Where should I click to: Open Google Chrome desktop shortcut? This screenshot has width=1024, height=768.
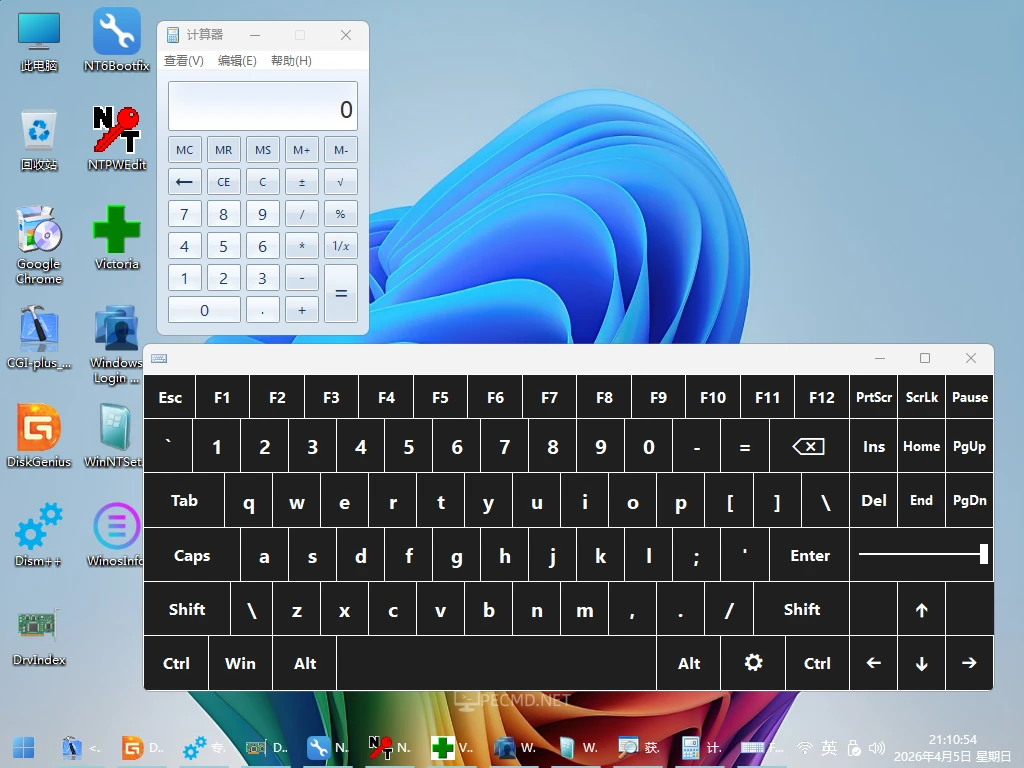(38, 232)
